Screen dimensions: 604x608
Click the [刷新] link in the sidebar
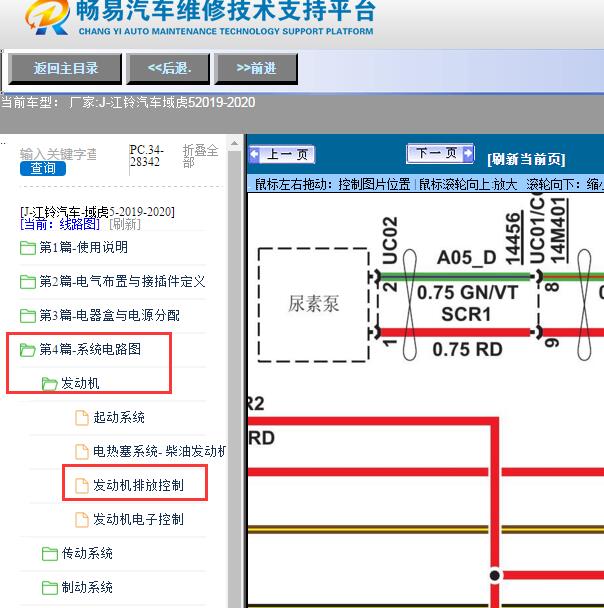(x=125, y=224)
